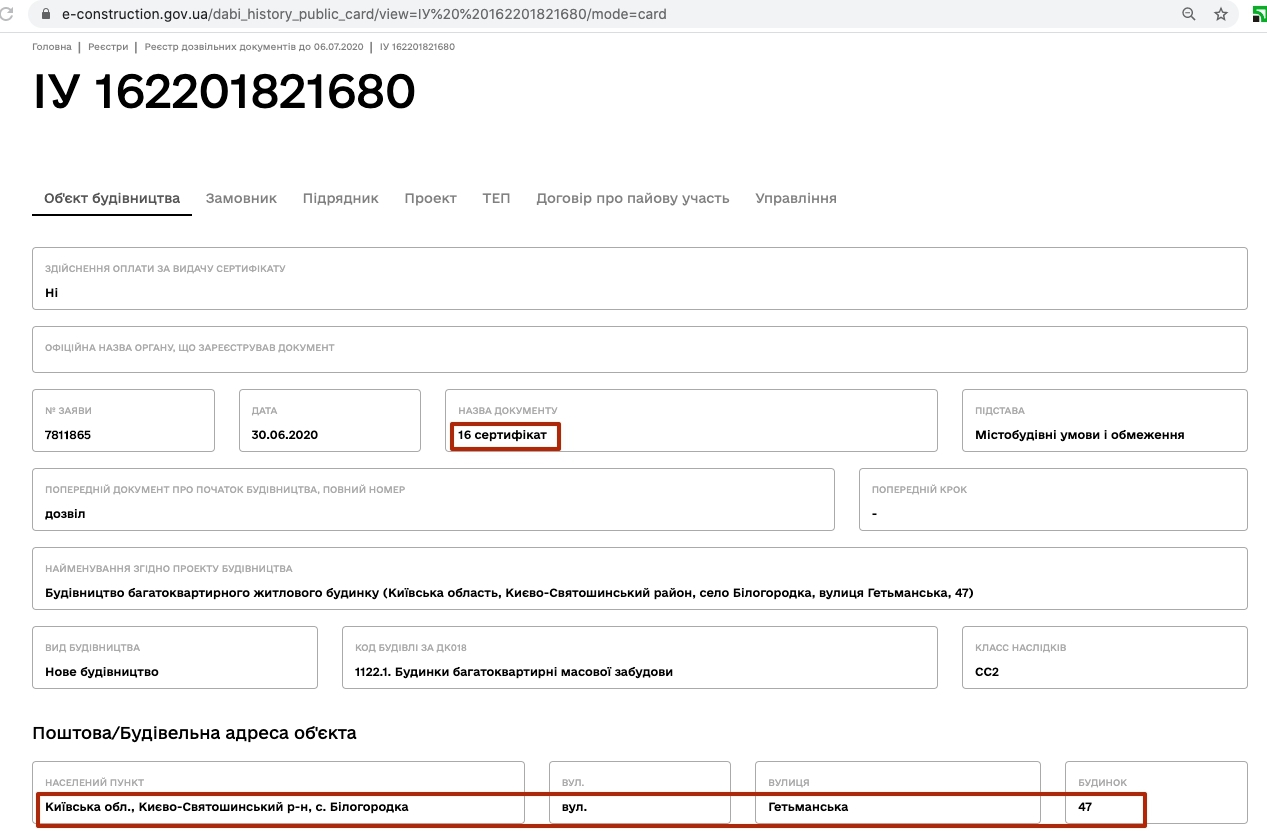The width and height of the screenshot is (1267, 839).
Task: Click the code 1122.1. Будинки багатоквартирні масової забудови
Action: click(x=514, y=672)
